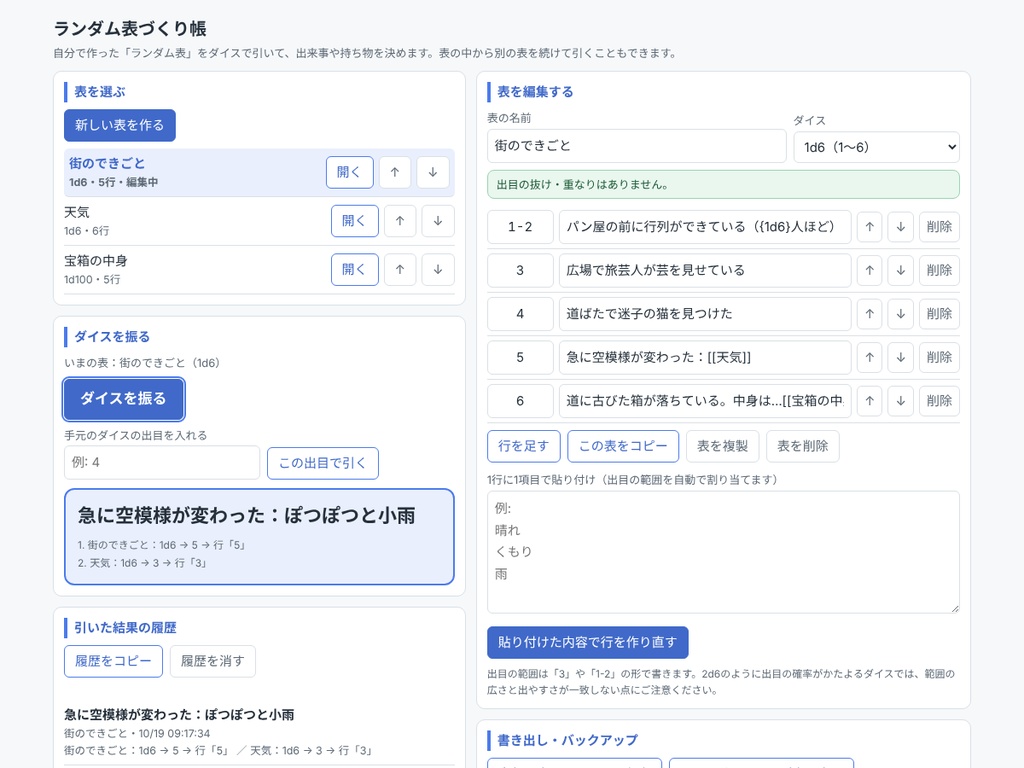Move 宝箱の中身 table up
This screenshot has height=768, width=1024.
(x=400, y=269)
